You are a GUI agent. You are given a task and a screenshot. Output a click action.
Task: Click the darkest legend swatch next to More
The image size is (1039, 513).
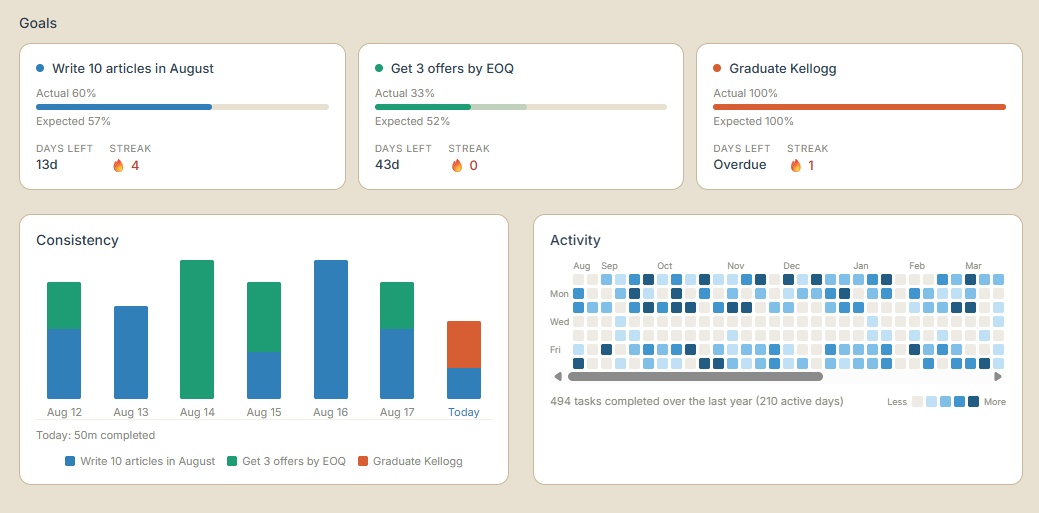tap(973, 401)
